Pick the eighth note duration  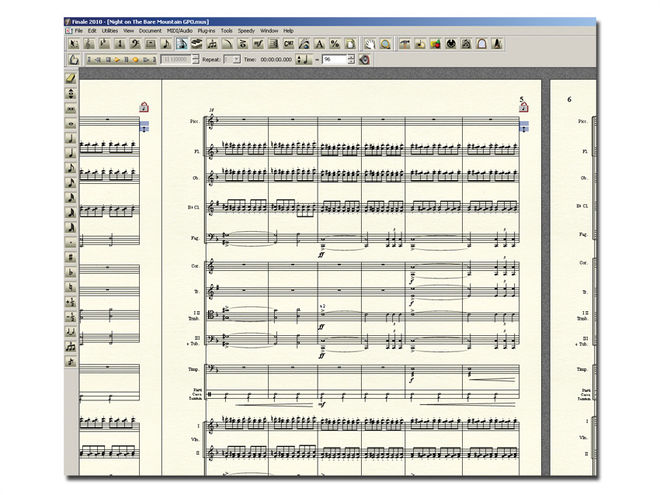click(x=71, y=168)
